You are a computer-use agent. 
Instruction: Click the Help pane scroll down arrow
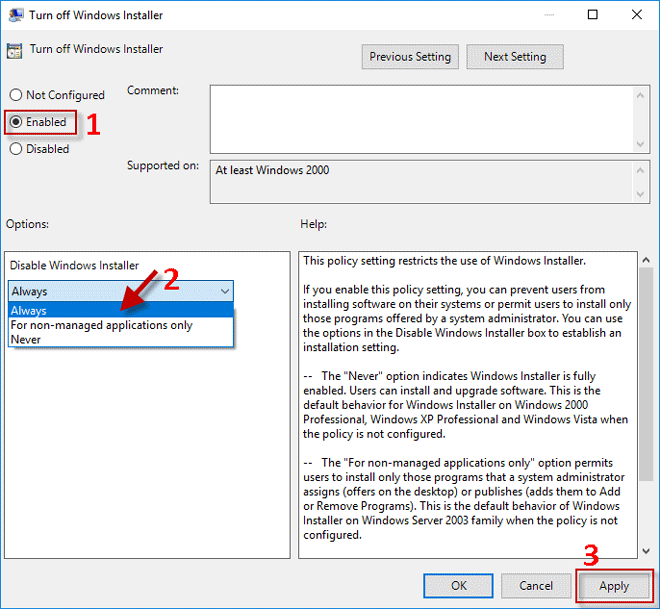click(646, 551)
